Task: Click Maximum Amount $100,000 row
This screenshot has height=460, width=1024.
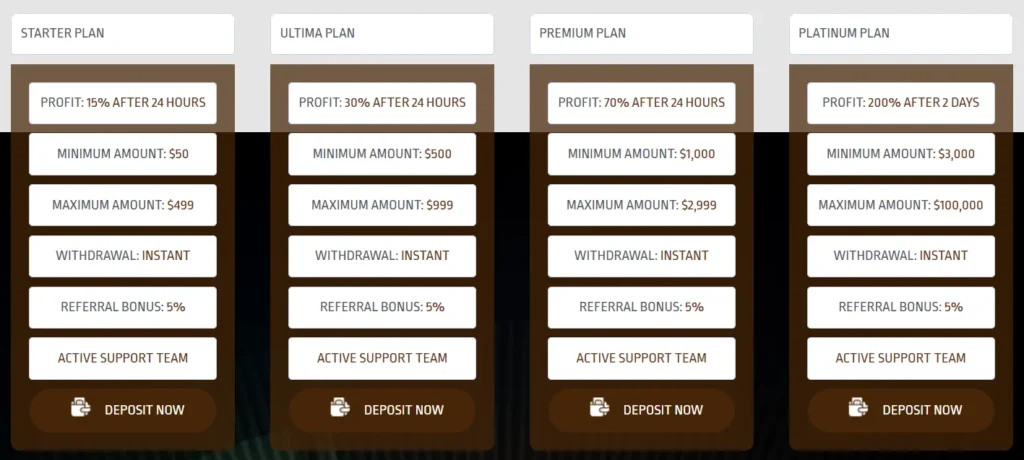Action: pyautogui.click(x=901, y=205)
